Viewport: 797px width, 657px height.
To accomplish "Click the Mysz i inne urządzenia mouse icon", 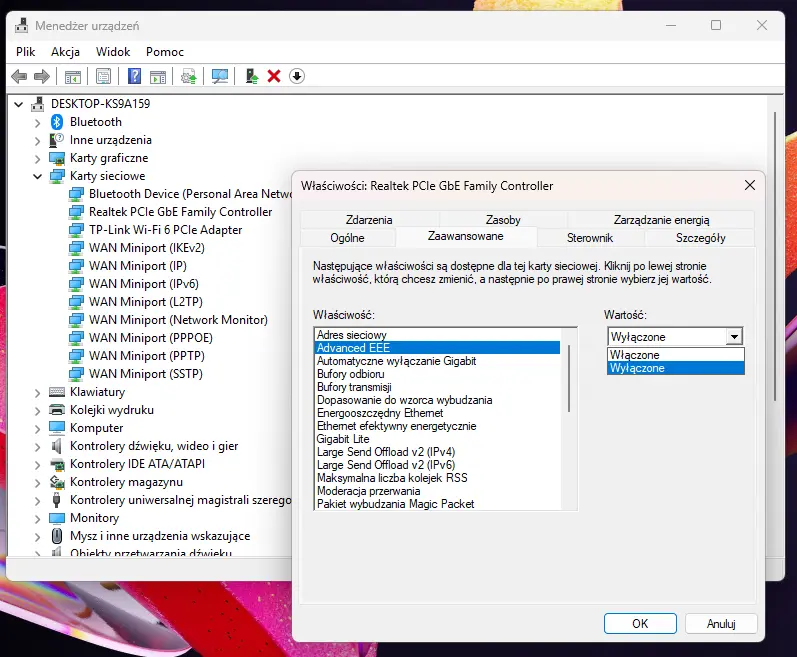I will tap(57, 536).
